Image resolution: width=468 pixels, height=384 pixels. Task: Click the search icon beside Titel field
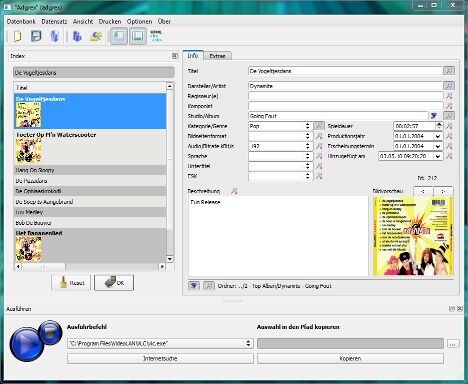click(x=449, y=71)
